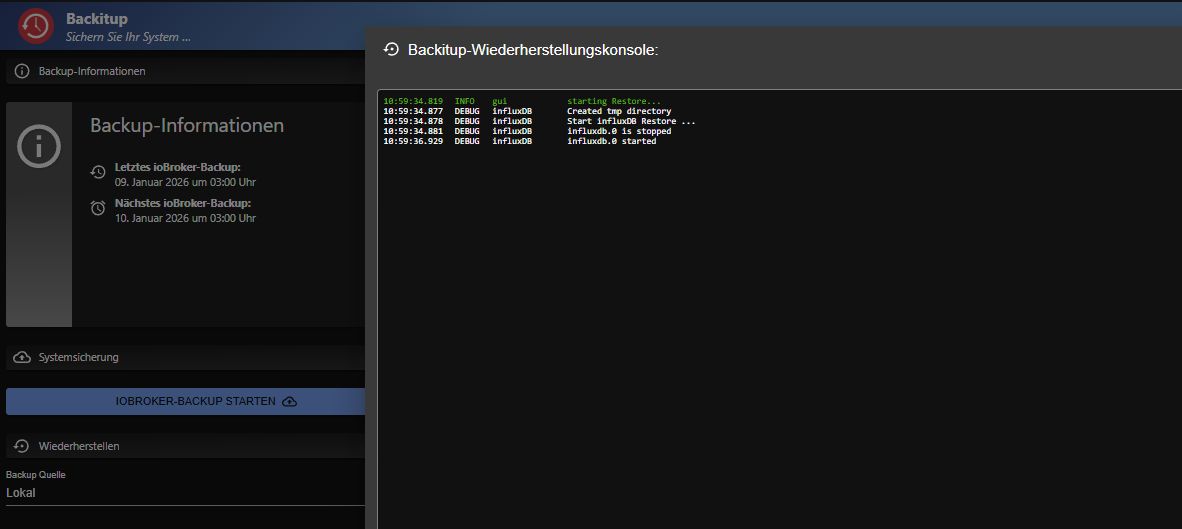1182x529 pixels.
Task: Click the 'gui' source label in first log line
Action: tap(500, 101)
